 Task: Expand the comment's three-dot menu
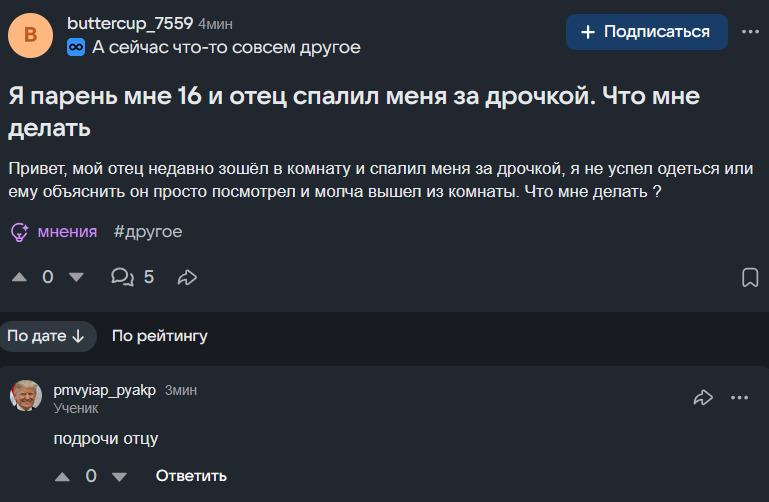click(x=739, y=398)
